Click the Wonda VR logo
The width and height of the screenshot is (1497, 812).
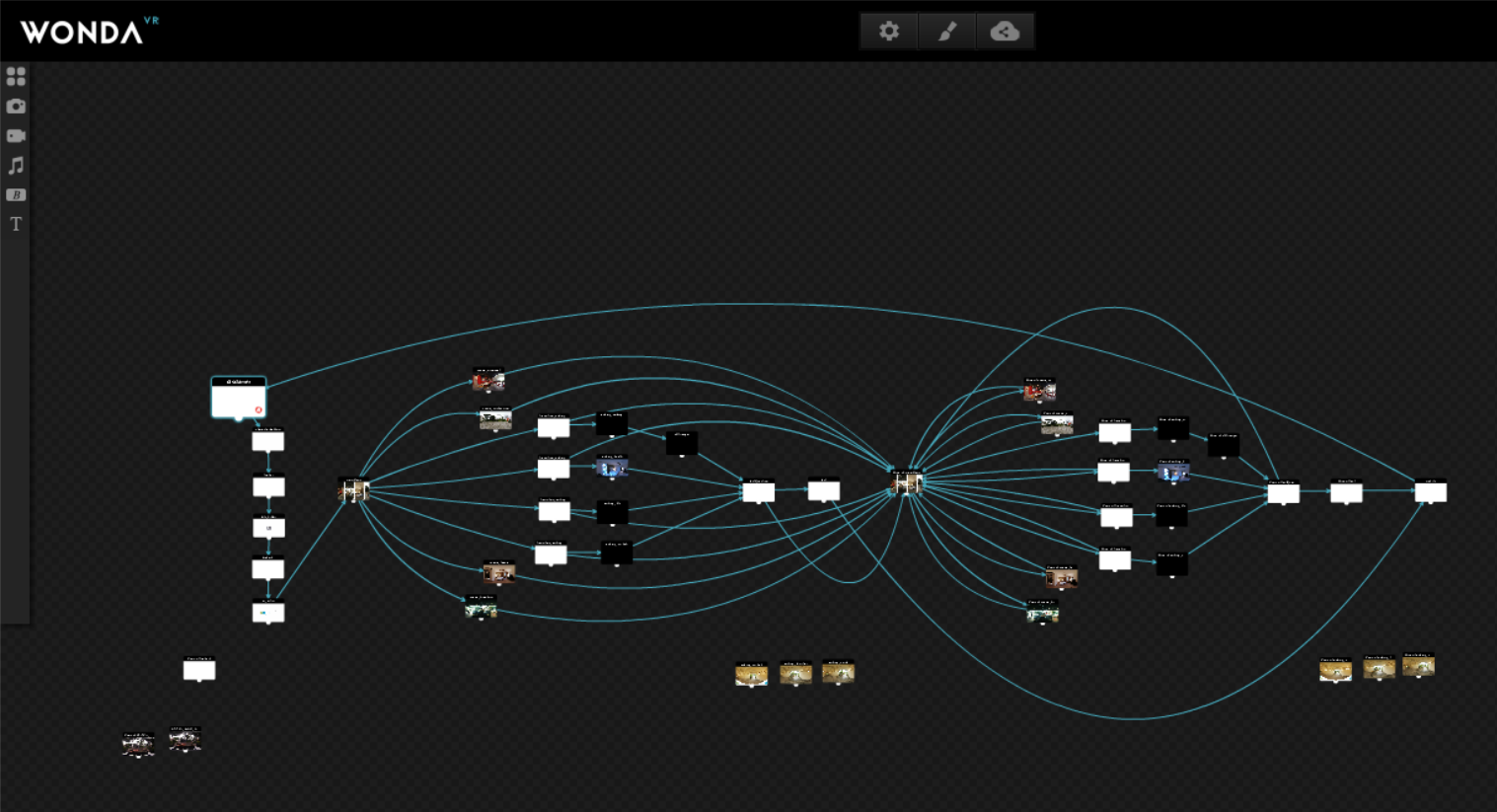coord(89,31)
